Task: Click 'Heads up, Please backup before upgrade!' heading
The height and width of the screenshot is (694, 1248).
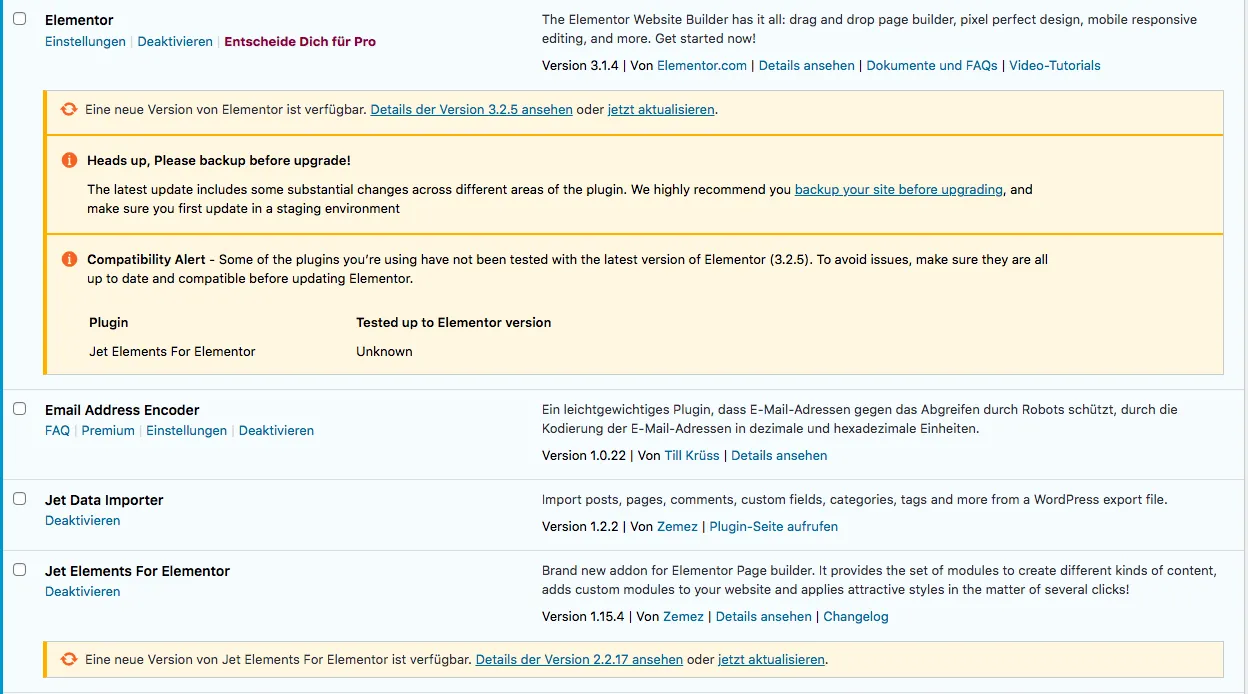Action: [219, 160]
